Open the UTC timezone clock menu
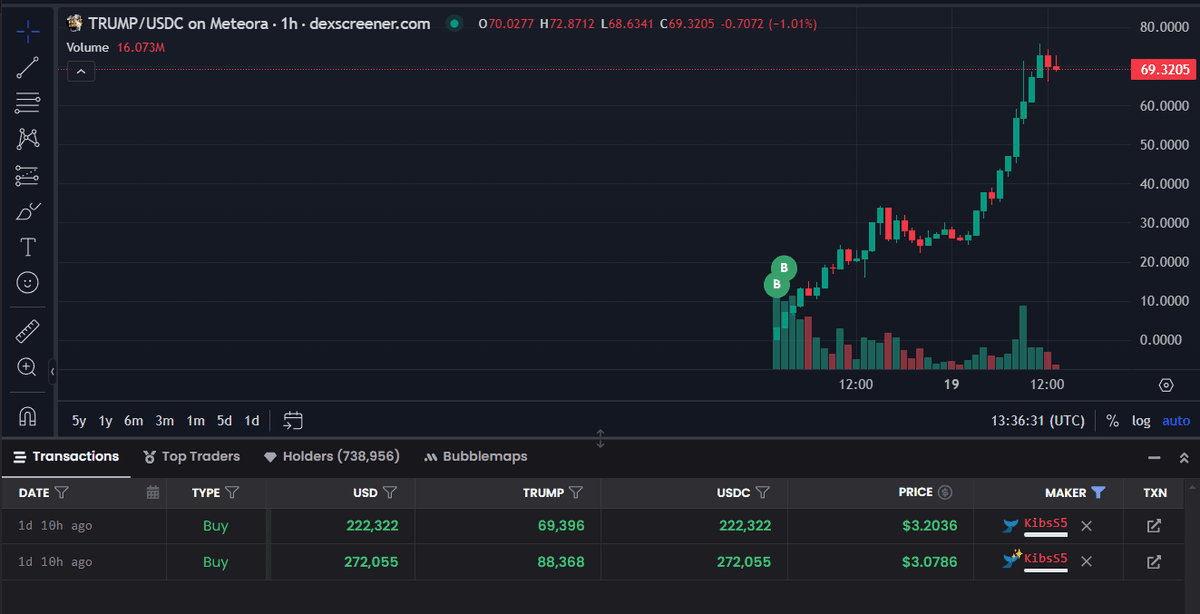Image resolution: width=1200 pixels, height=614 pixels. pyautogui.click(x=1038, y=421)
